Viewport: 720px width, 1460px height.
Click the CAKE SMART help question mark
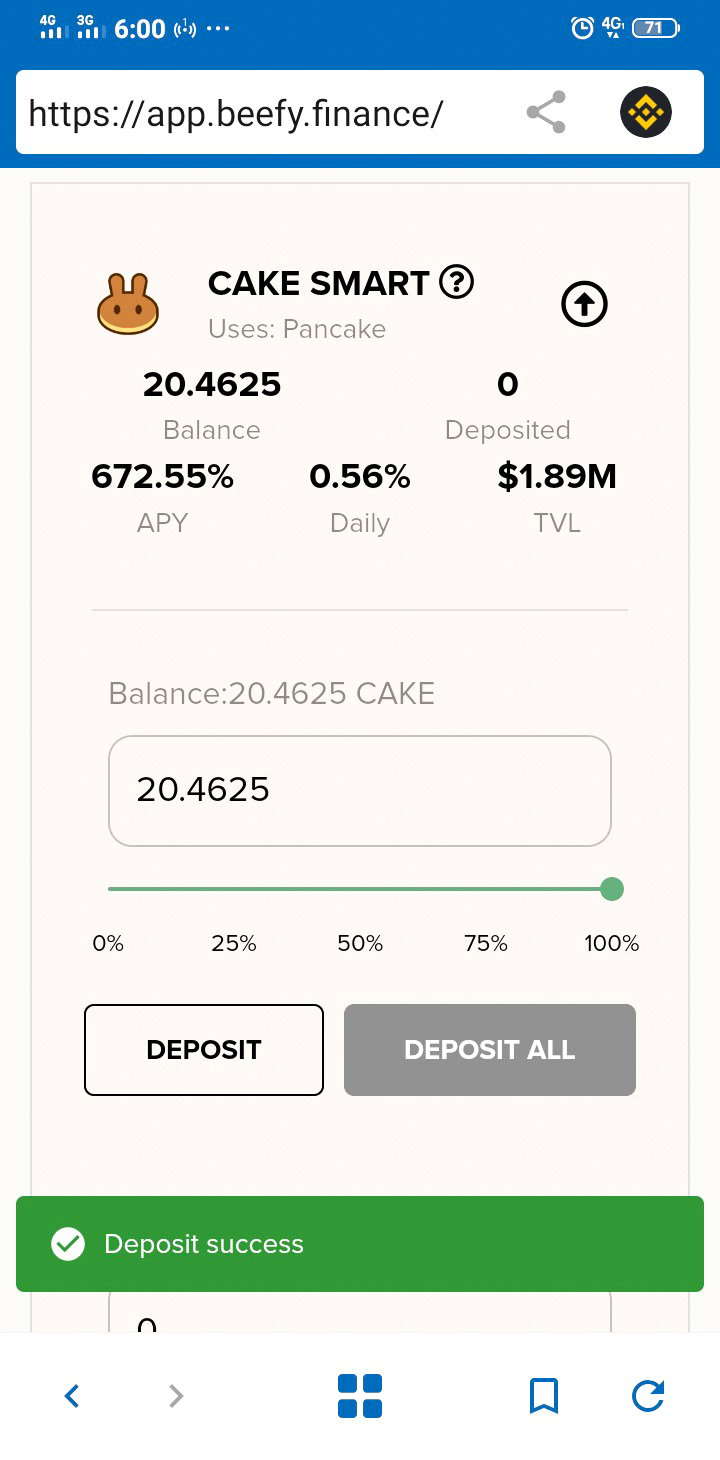point(457,283)
